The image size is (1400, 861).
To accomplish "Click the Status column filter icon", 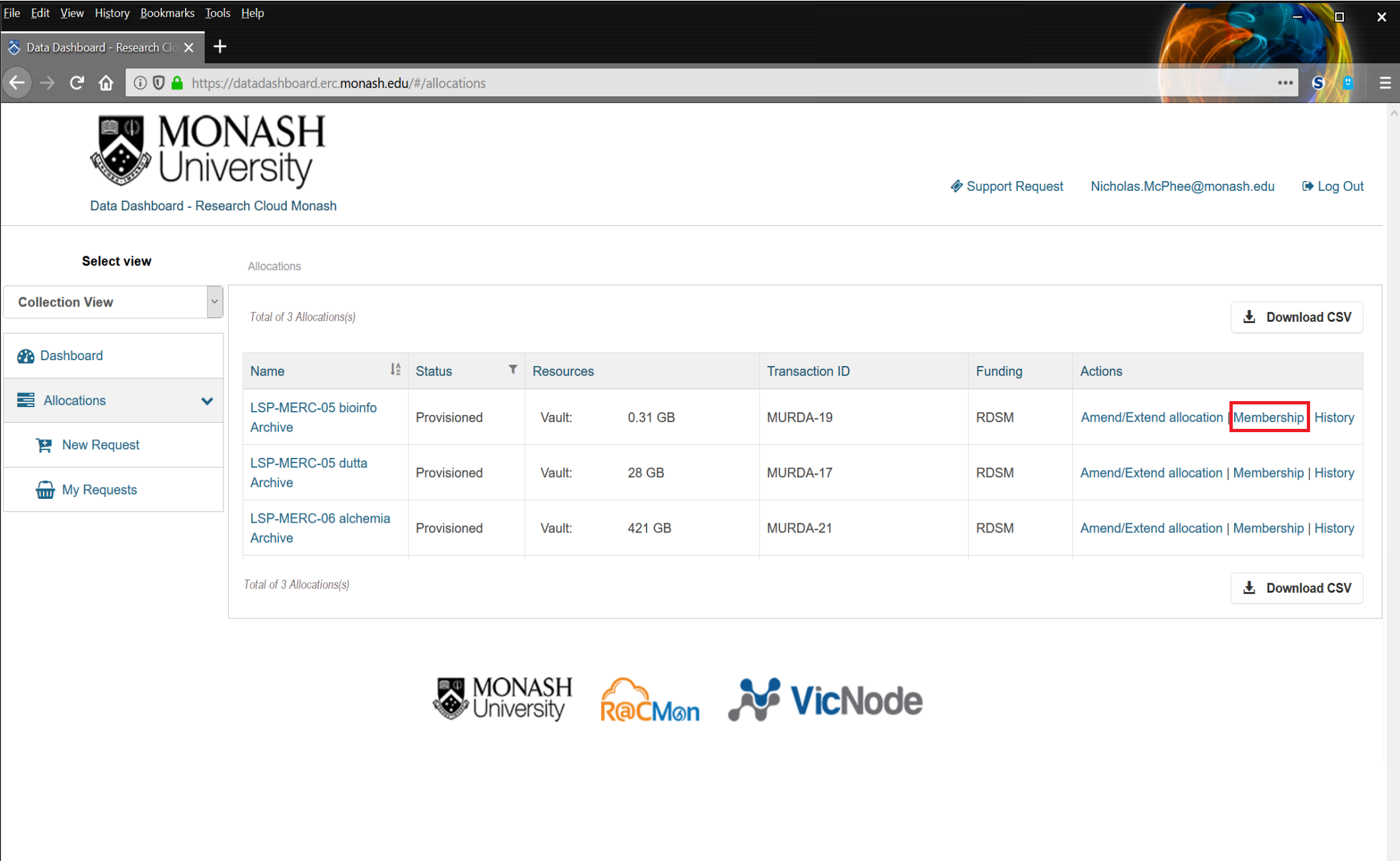I will (512, 370).
